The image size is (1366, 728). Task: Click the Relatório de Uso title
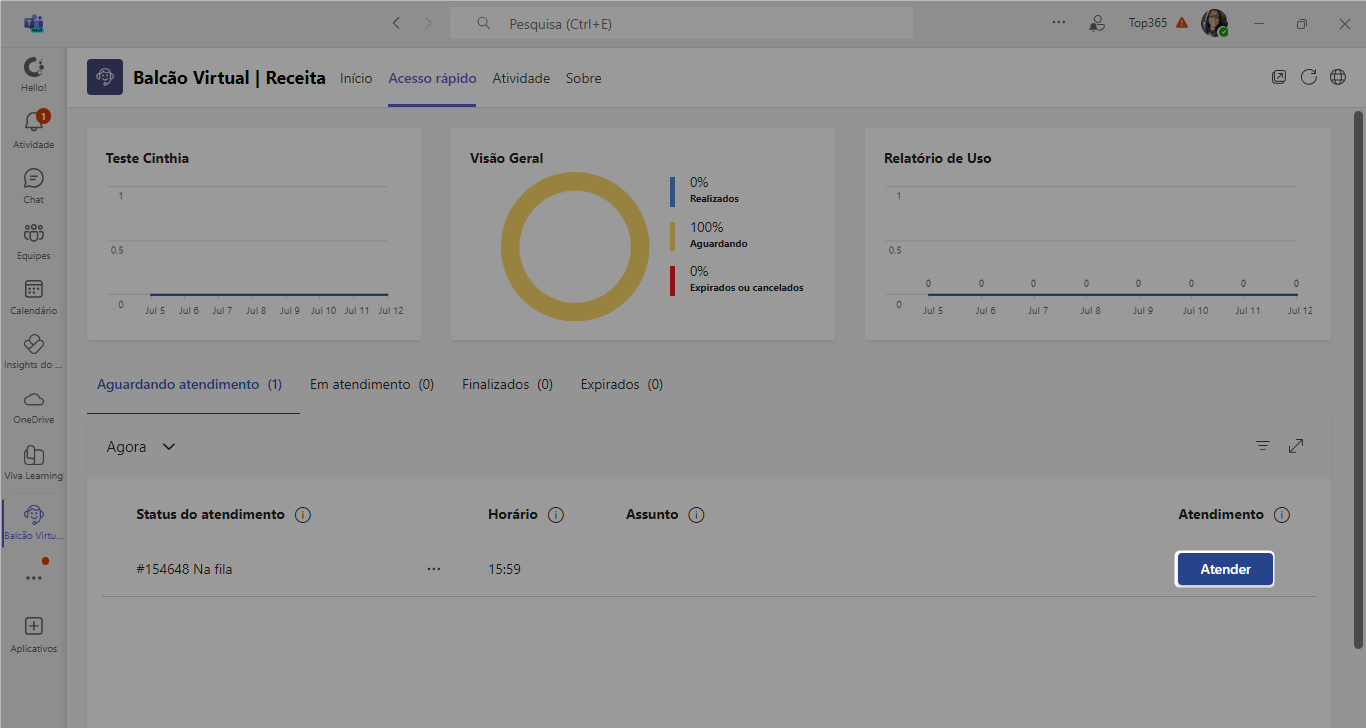click(x=938, y=158)
